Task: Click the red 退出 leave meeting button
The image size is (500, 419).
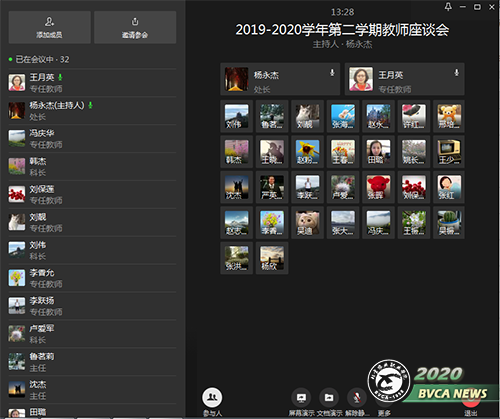Action: pyautogui.click(x=470, y=400)
